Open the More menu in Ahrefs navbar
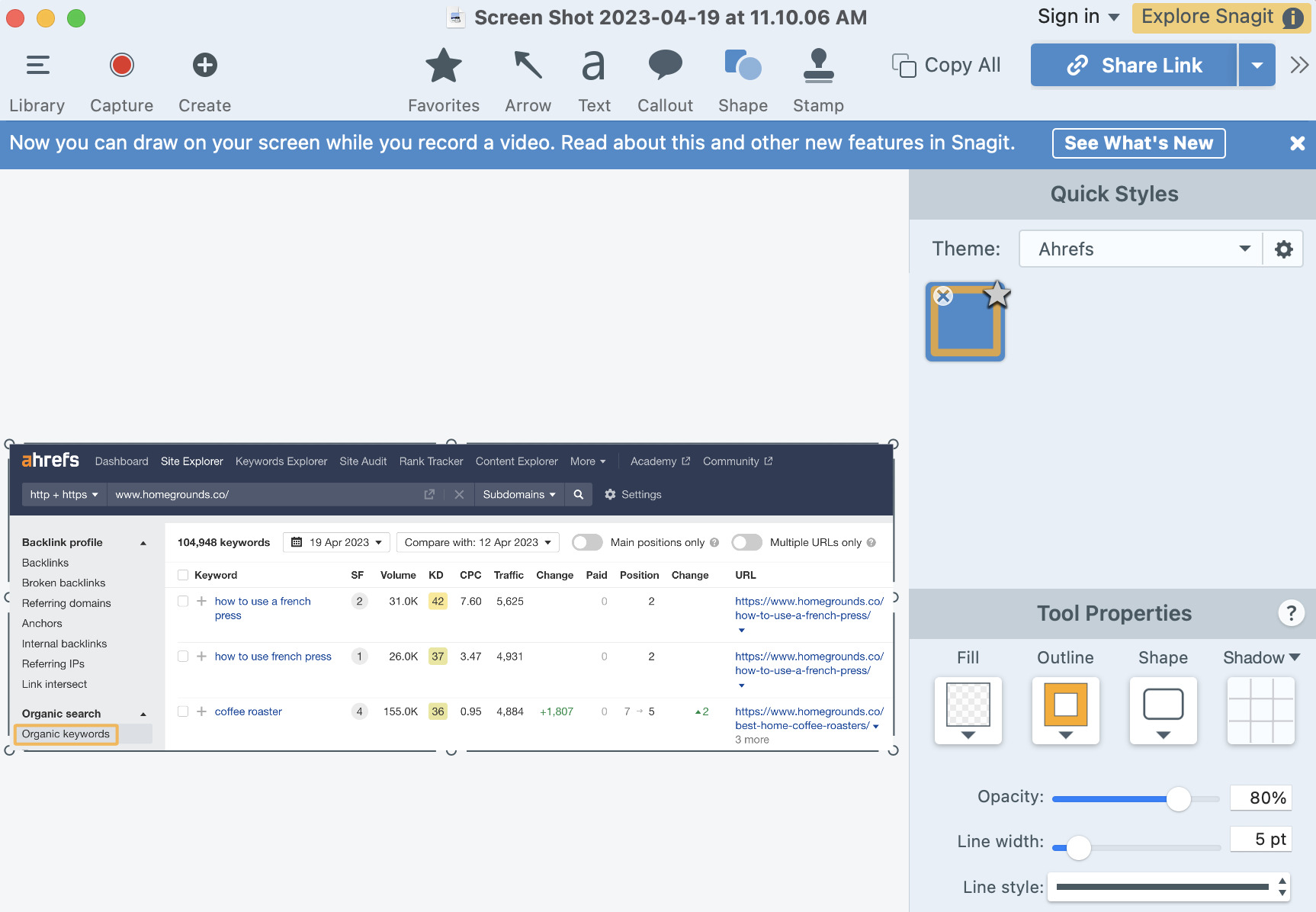Screen dimensions: 1316x912 587,461
